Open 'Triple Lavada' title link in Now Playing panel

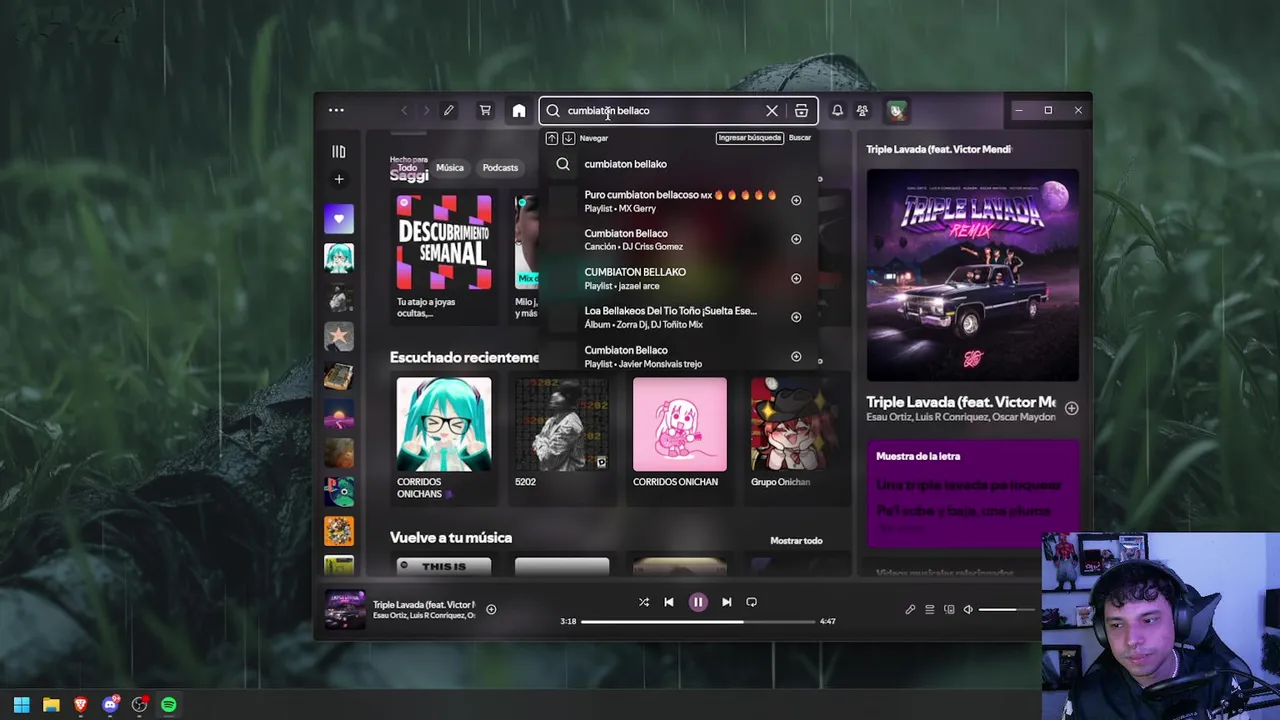pyautogui.click(x=961, y=402)
